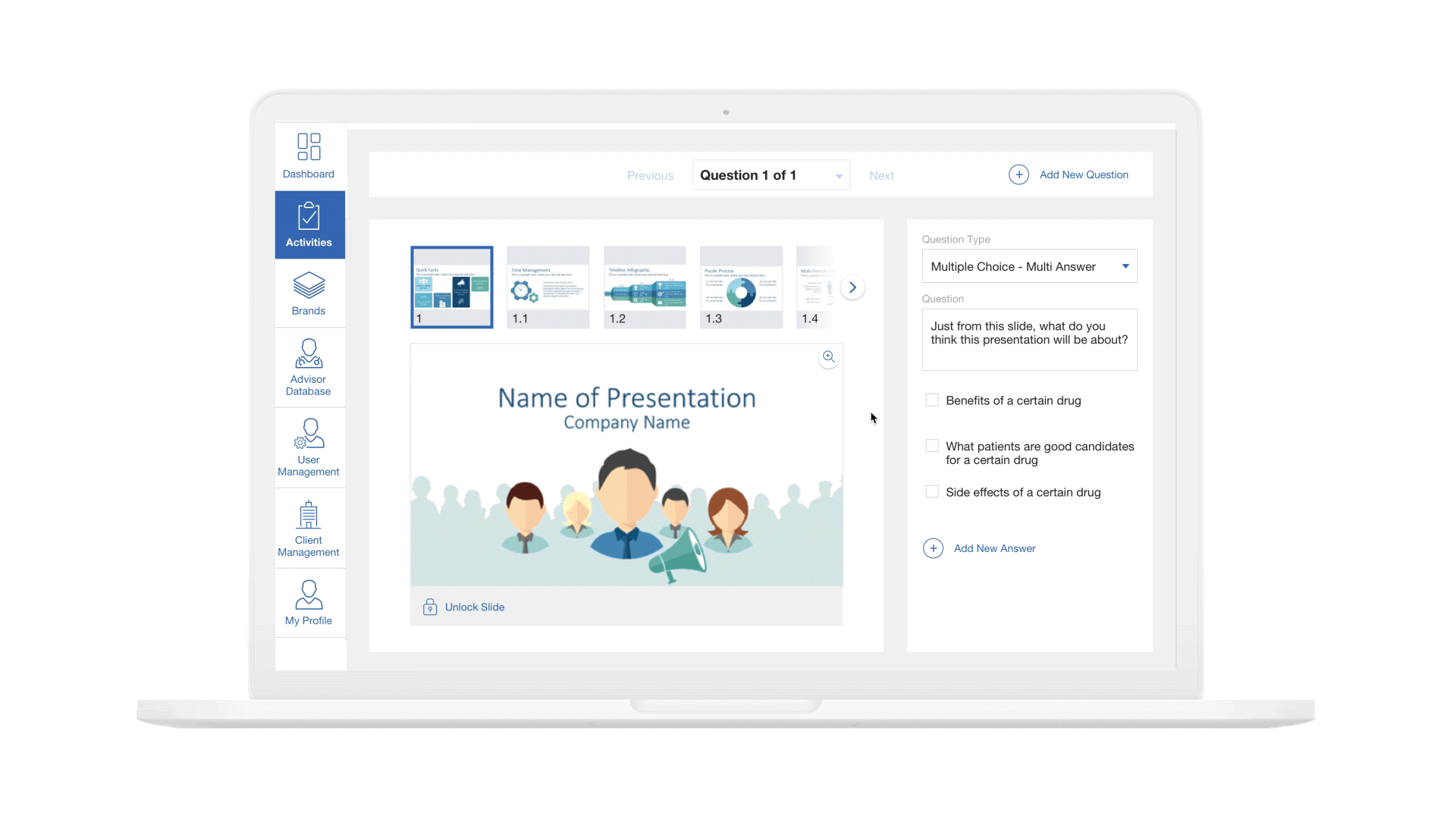Click the lock icon to unlock slide
Image resolution: width=1456 pixels, height=819 pixels.
(x=430, y=607)
